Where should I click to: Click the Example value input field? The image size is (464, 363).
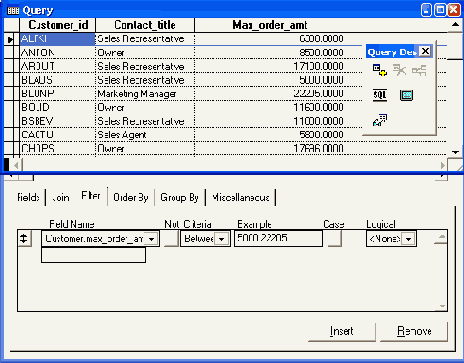pos(278,239)
